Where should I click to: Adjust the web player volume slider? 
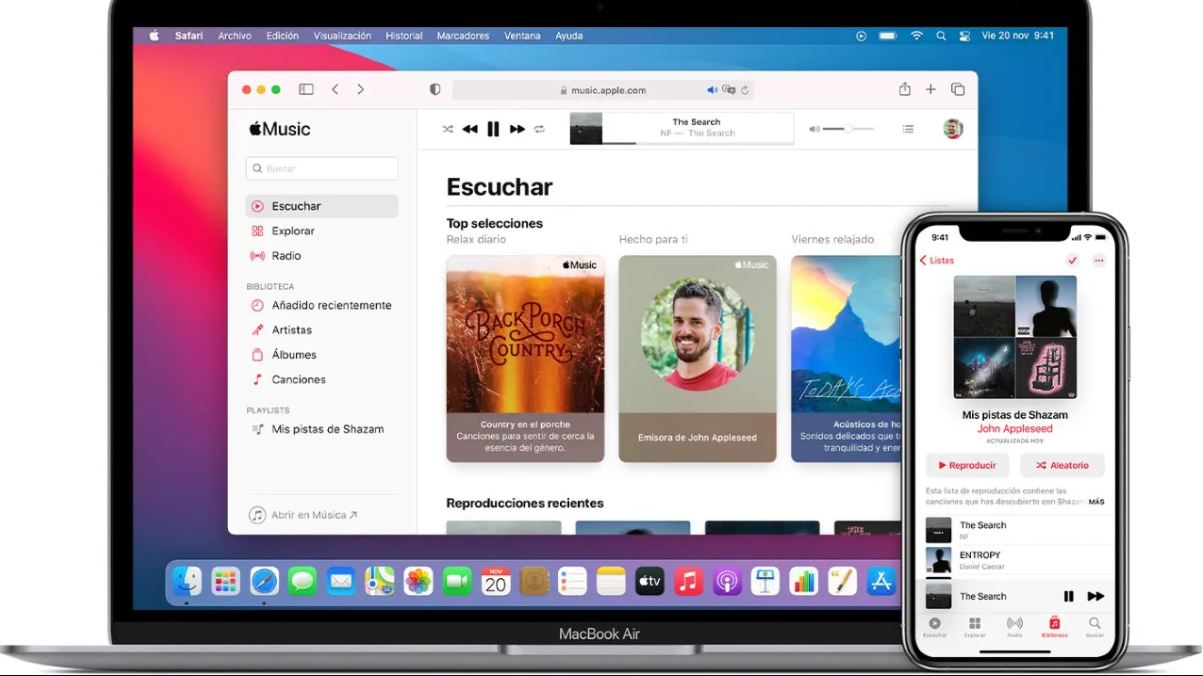tap(848, 129)
